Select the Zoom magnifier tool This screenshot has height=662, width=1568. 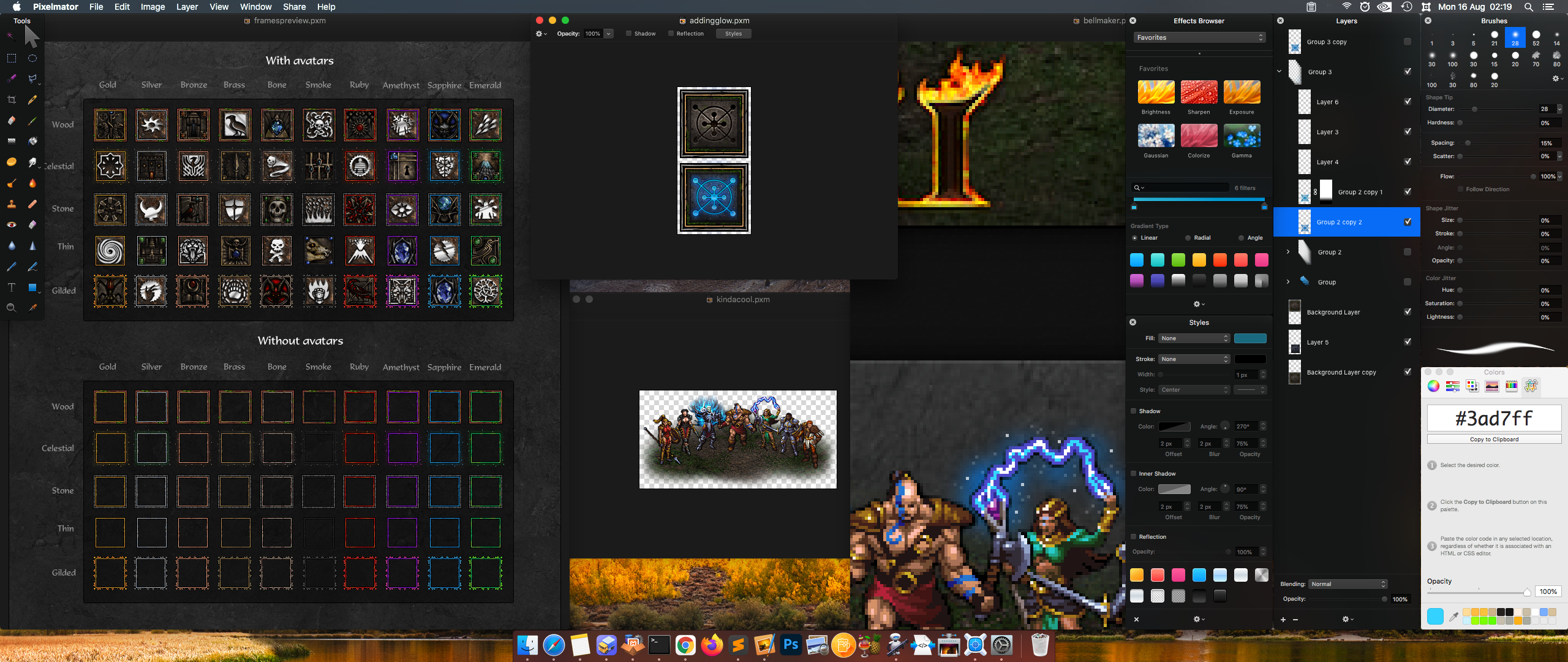click(x=11, y=308)
